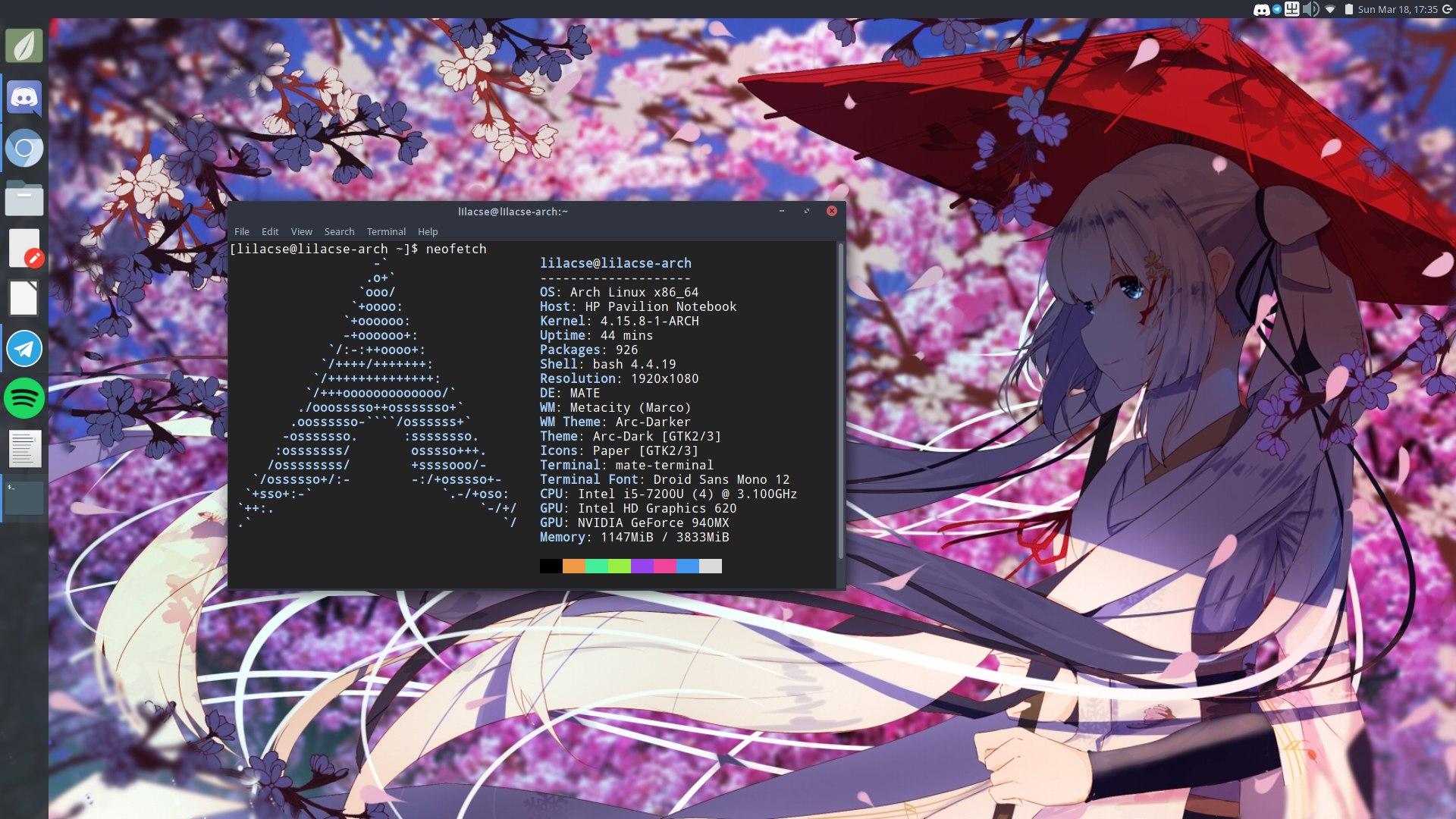Viewport: 1456px width, 819px height.
Task: Click the 'Resolution: 1920x1080' line
Action: point(620,378)
